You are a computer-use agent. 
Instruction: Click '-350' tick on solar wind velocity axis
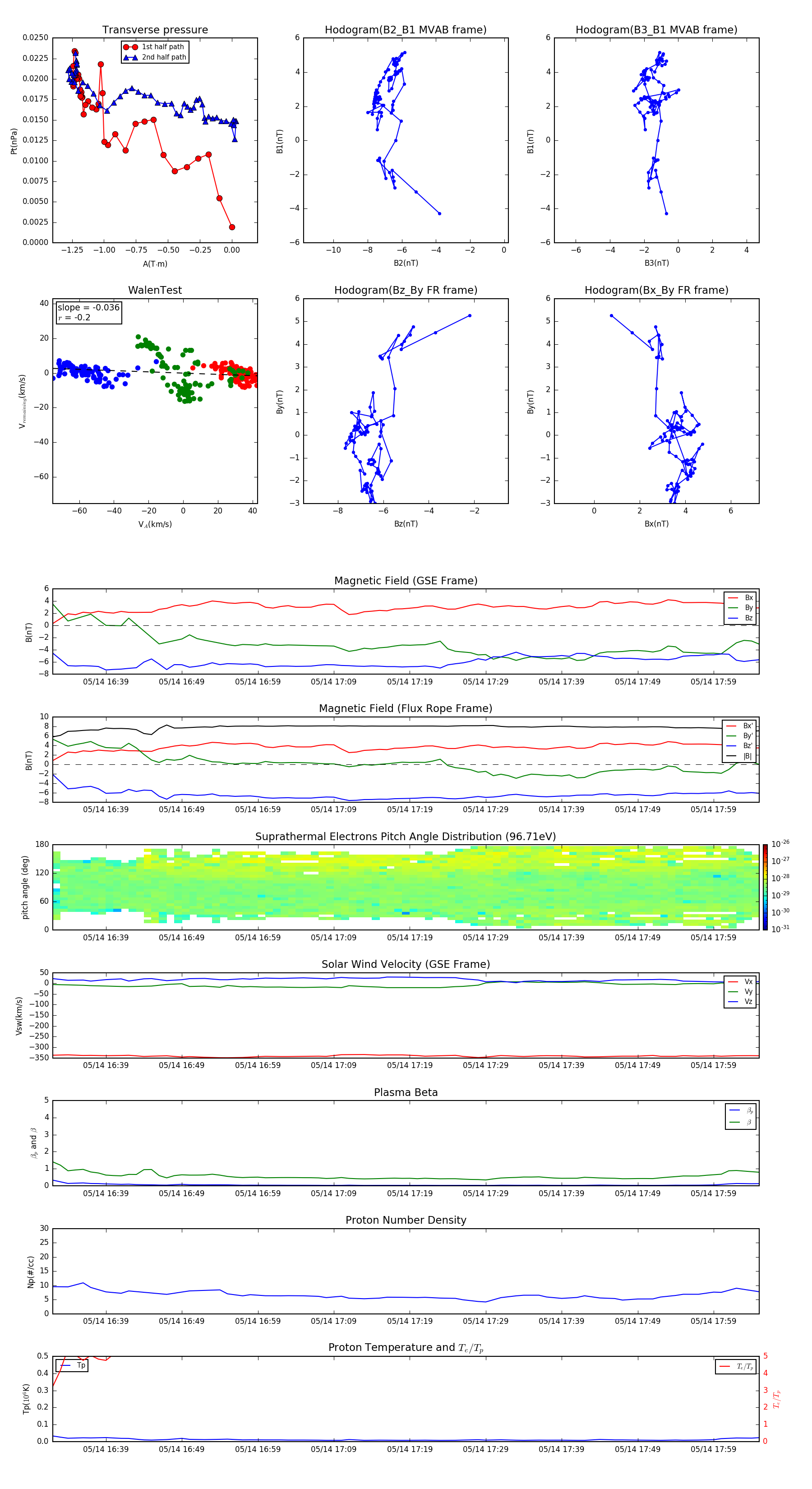(x=38, y=1058)
